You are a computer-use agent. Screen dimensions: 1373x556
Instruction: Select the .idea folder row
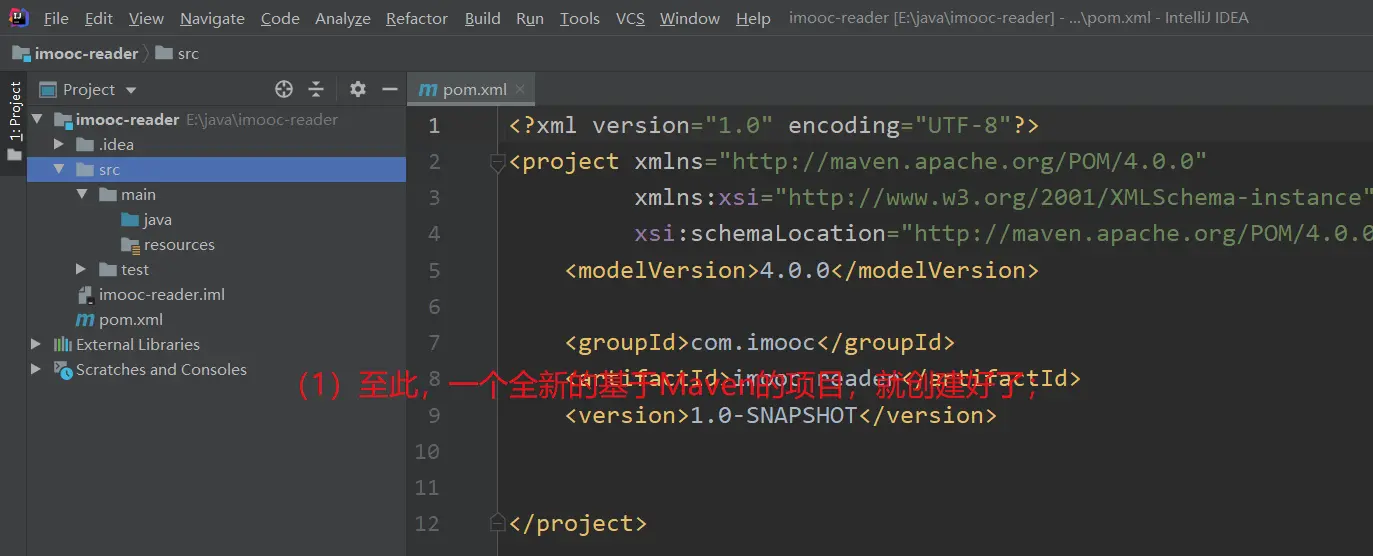(x=217, y=144)
